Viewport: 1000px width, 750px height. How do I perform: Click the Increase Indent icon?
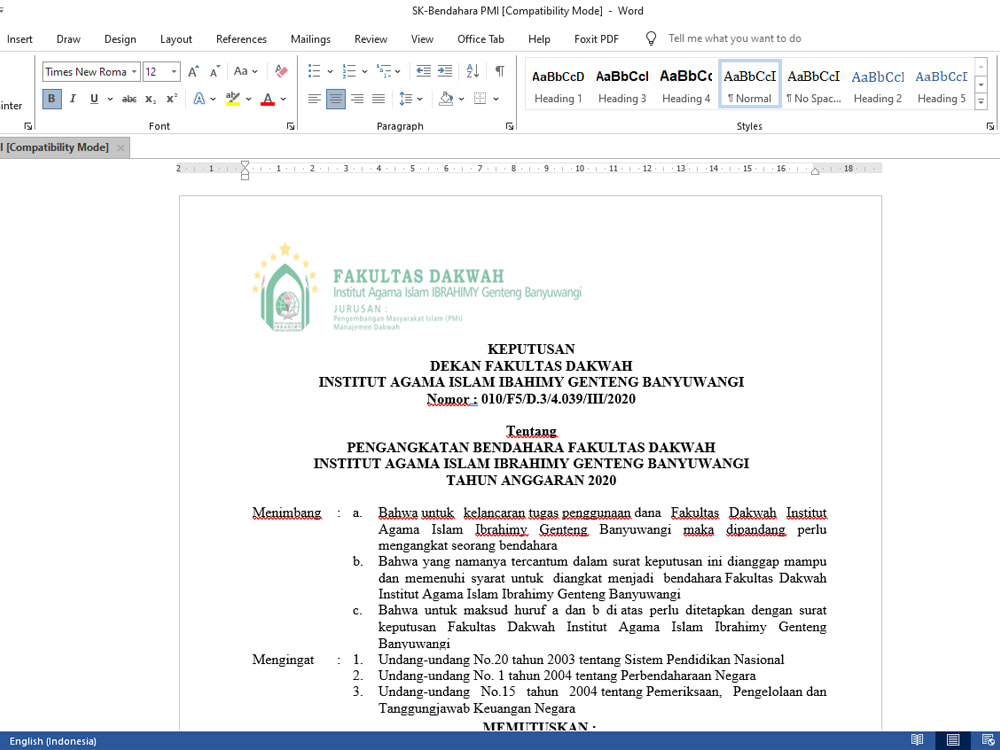pos(445,71)
